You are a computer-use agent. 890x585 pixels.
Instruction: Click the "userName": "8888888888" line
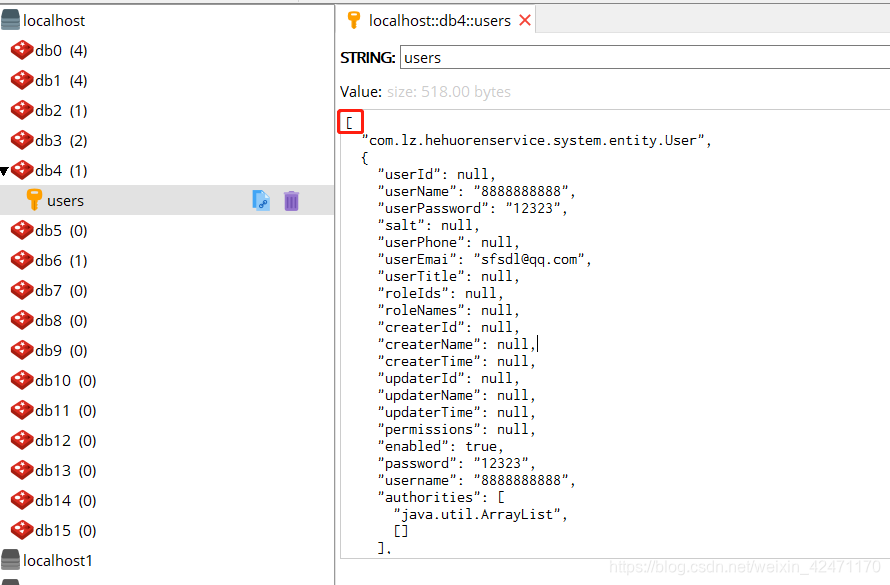(x=477, y=191)
